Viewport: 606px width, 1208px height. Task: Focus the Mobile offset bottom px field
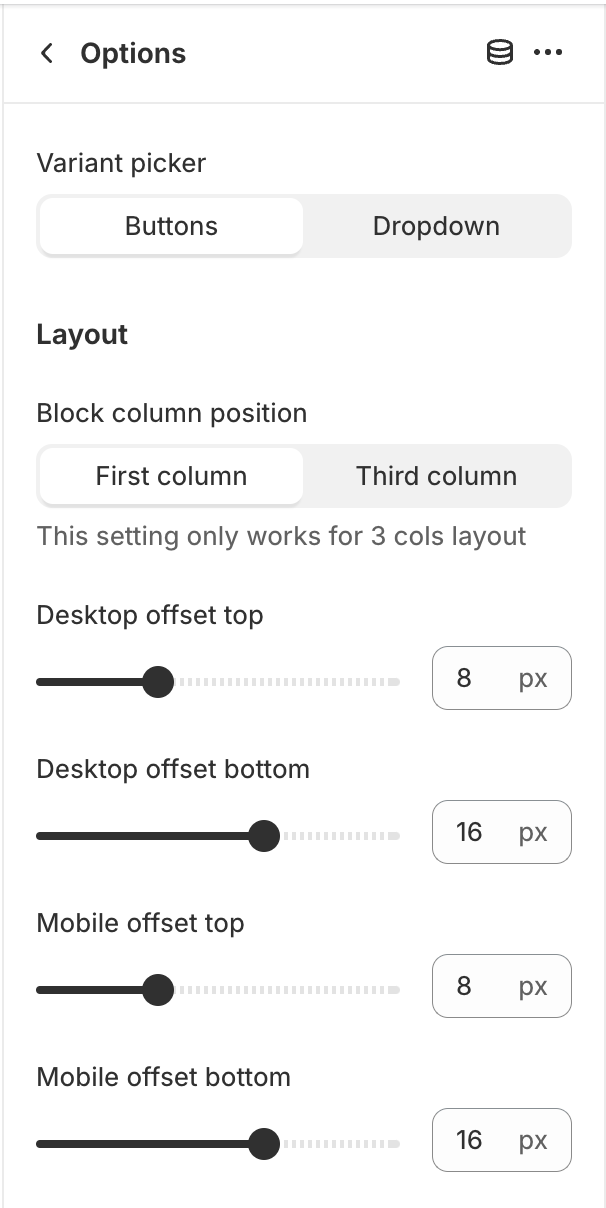click(x=502, y=1140)
